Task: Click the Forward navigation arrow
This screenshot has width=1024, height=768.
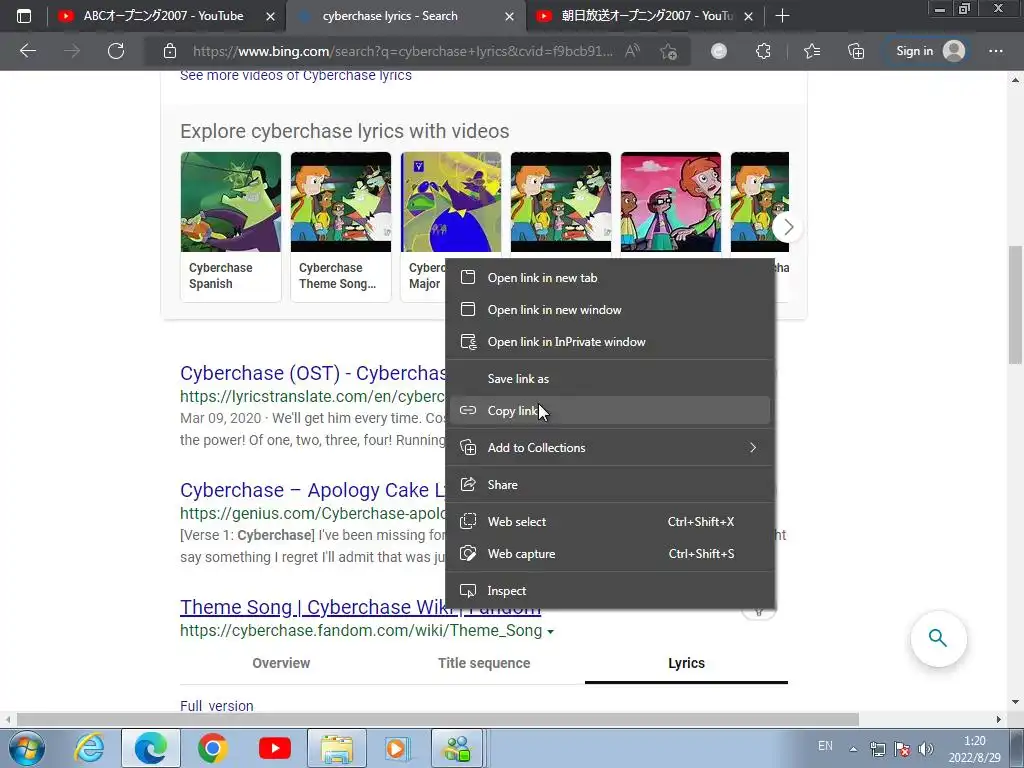Action: 72,51
